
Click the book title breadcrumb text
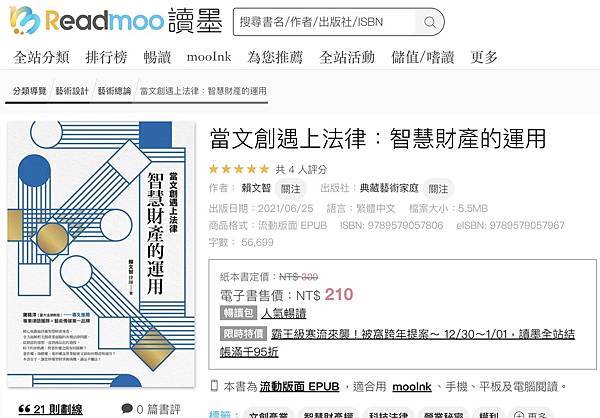203,91
